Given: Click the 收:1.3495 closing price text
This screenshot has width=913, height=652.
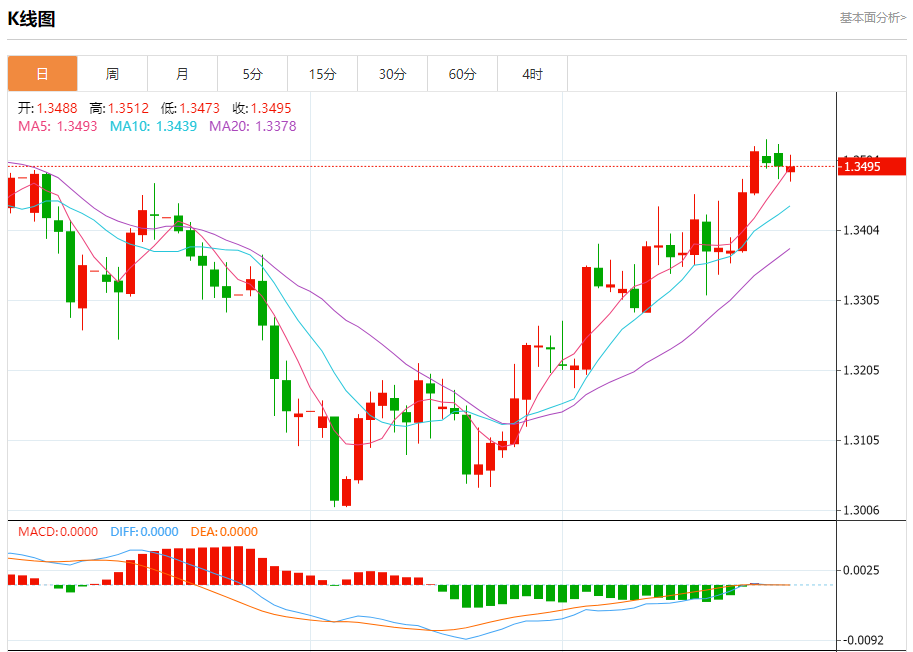Looking at the screenshot, I should (x=262, y=108).
